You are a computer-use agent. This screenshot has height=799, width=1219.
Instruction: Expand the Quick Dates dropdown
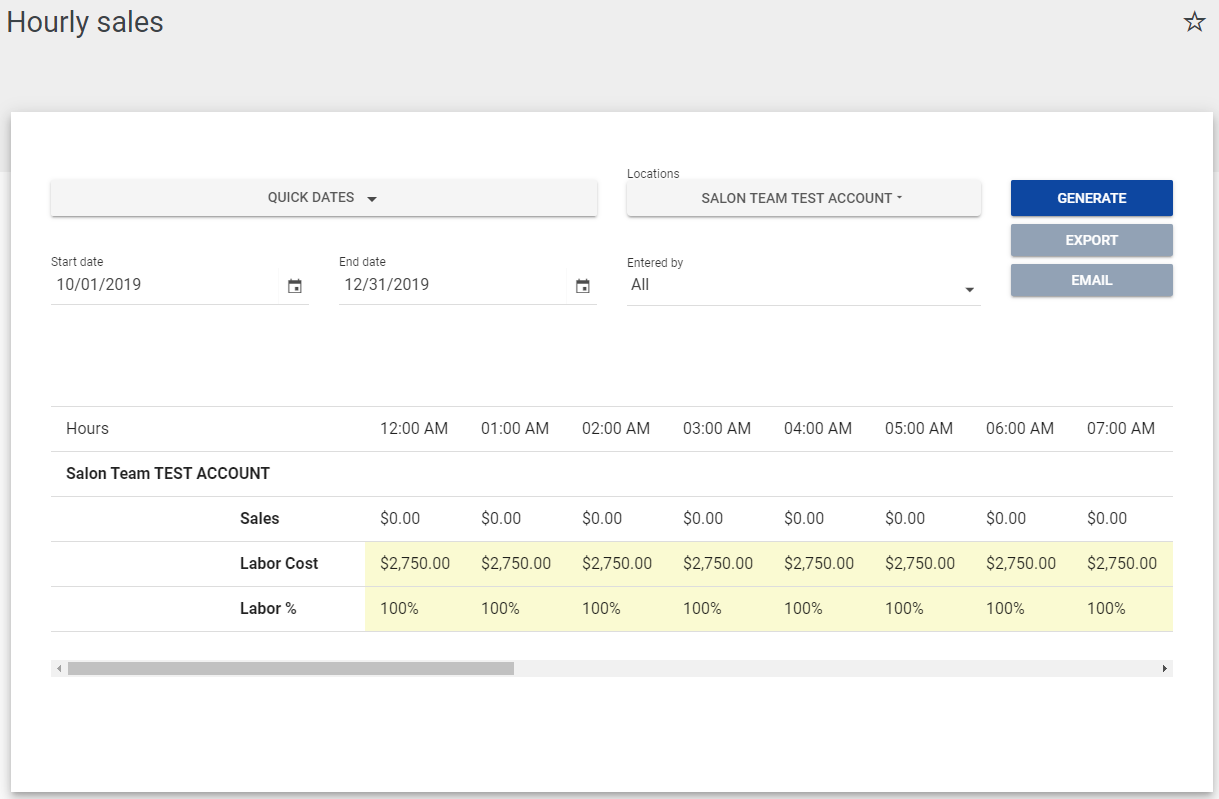(323, 198)
